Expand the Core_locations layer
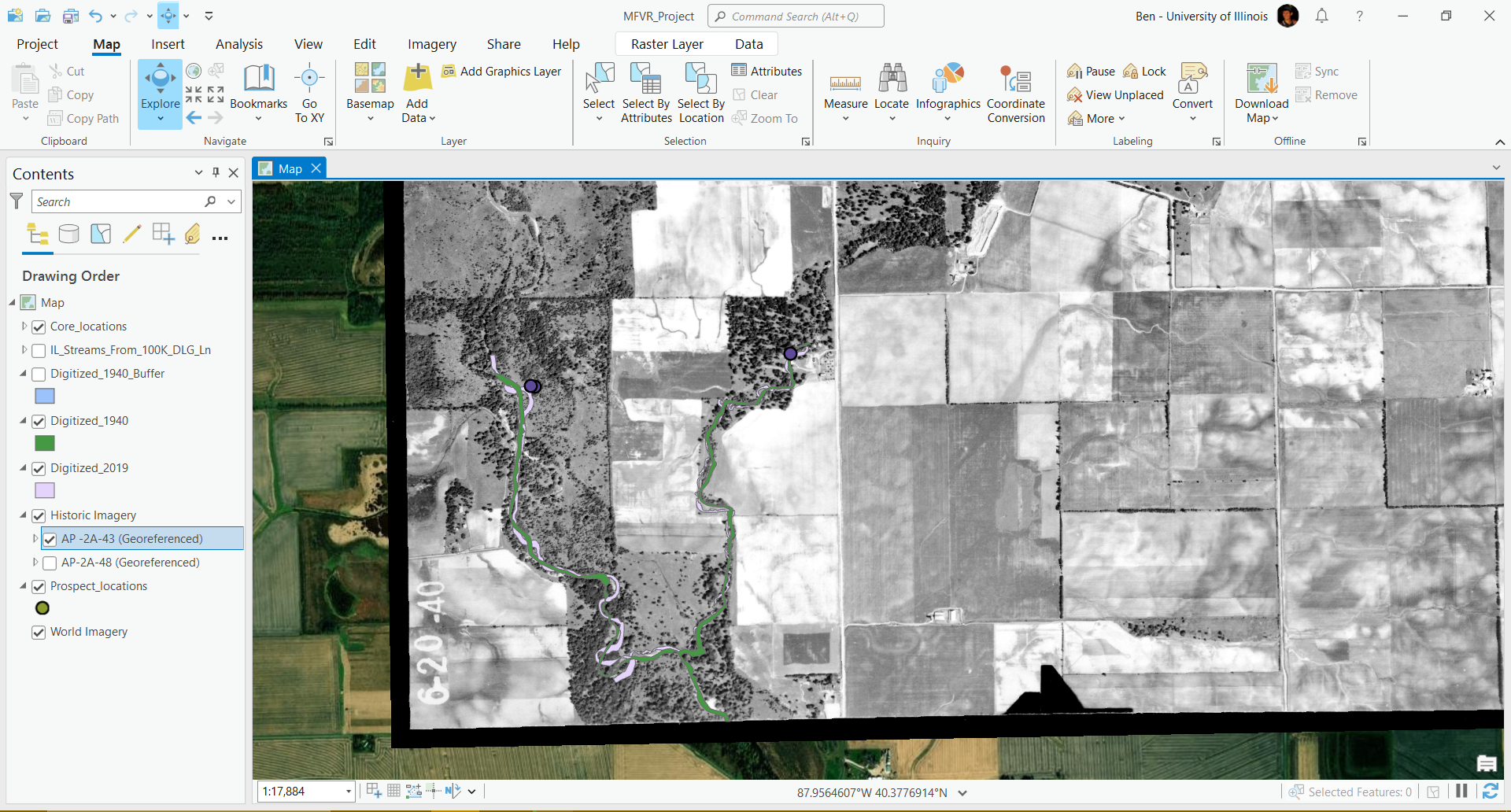Image resolution: width=1511 pixels, height=812 pixels. 24,327
